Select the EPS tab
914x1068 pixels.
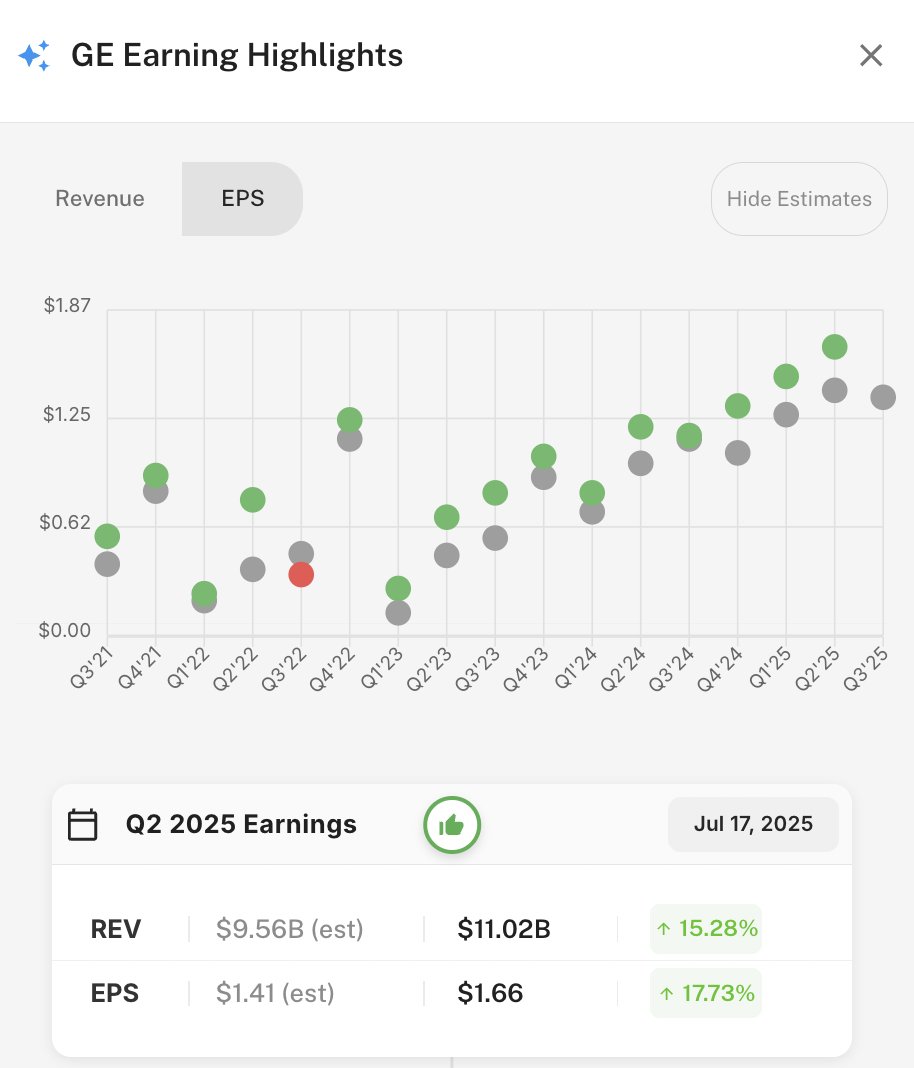click(242, 198)
